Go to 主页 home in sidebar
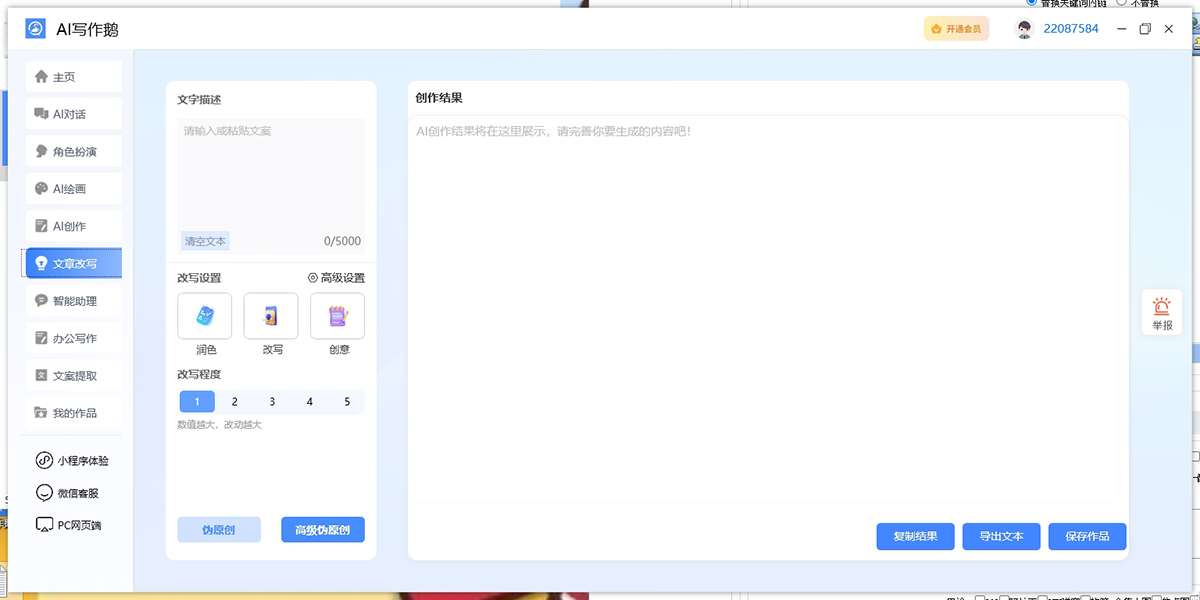Screen dimensions: 1200x600 coord(74,77)
